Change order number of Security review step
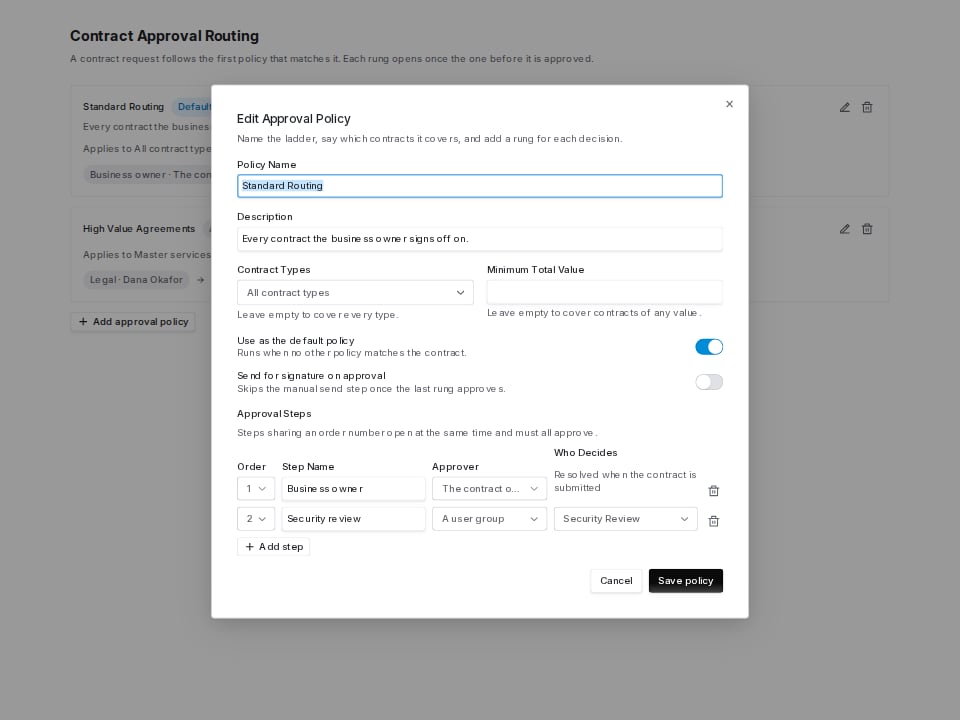This screenshot has height=720, width=960. [x=256, y=519]
